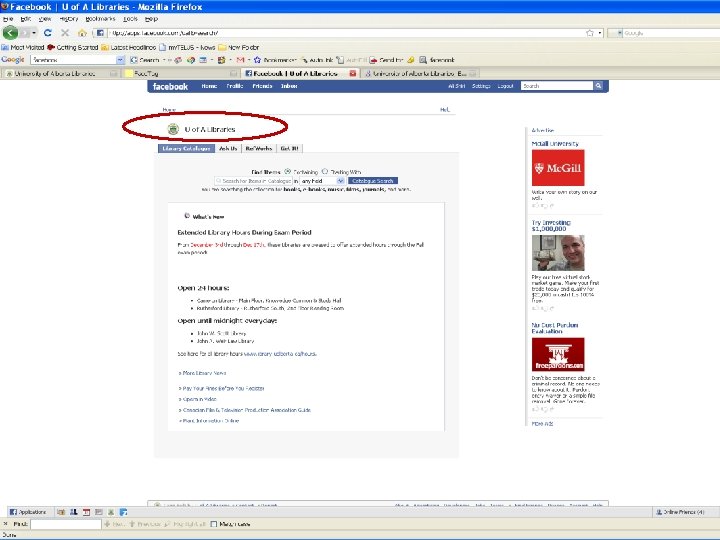Select the Containing radio button
The height and width of the screenshot is (540, 720).
(287, 171)
